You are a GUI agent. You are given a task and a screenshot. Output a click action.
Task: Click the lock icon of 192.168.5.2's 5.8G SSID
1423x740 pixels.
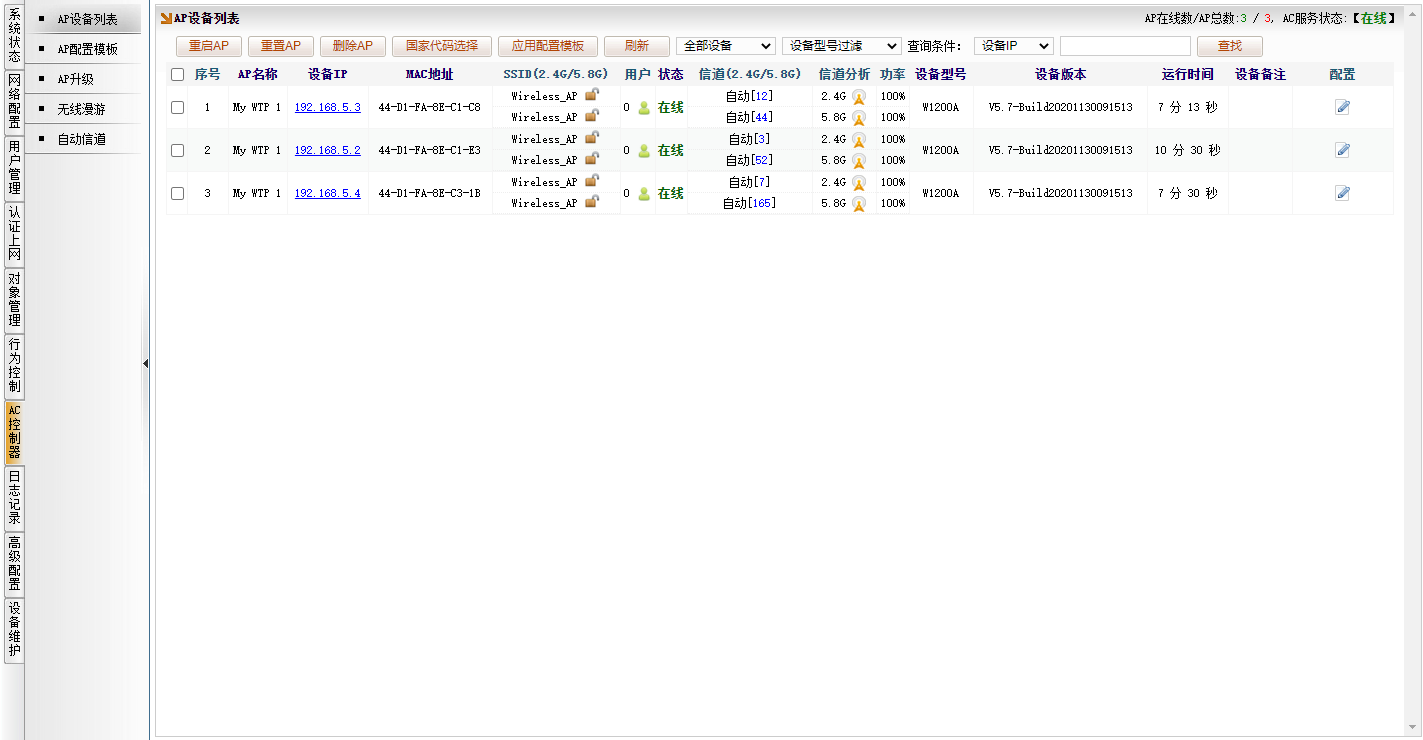tap(592, 158)
